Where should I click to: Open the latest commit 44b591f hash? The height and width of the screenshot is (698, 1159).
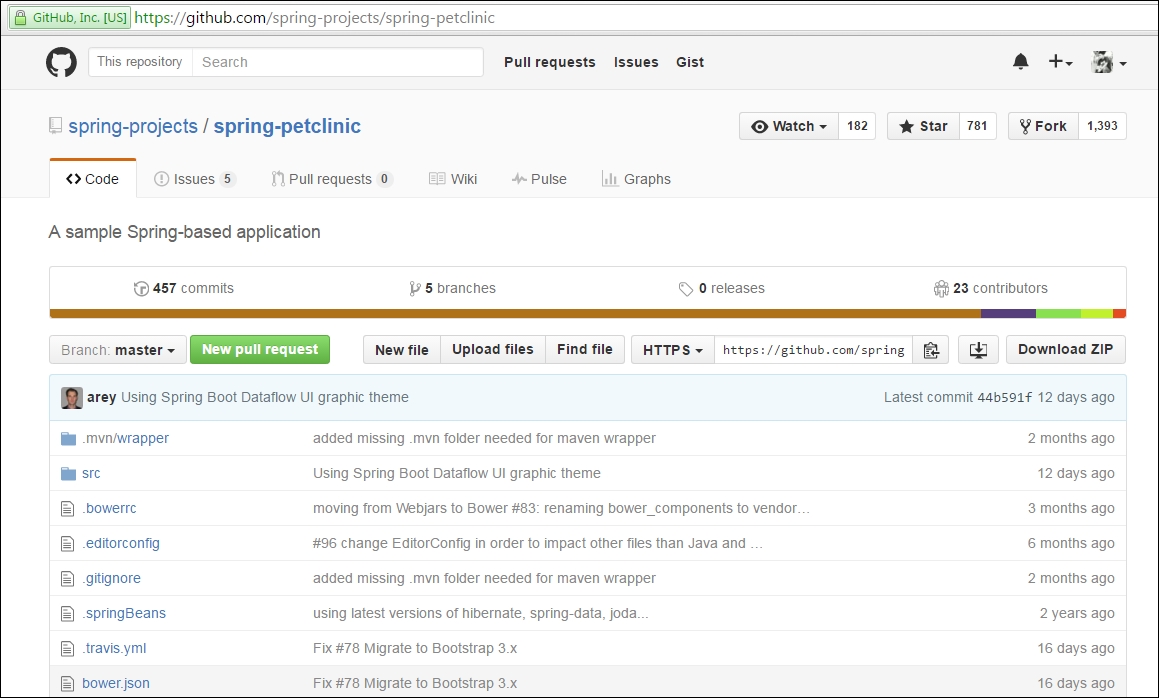[1005, 398]
